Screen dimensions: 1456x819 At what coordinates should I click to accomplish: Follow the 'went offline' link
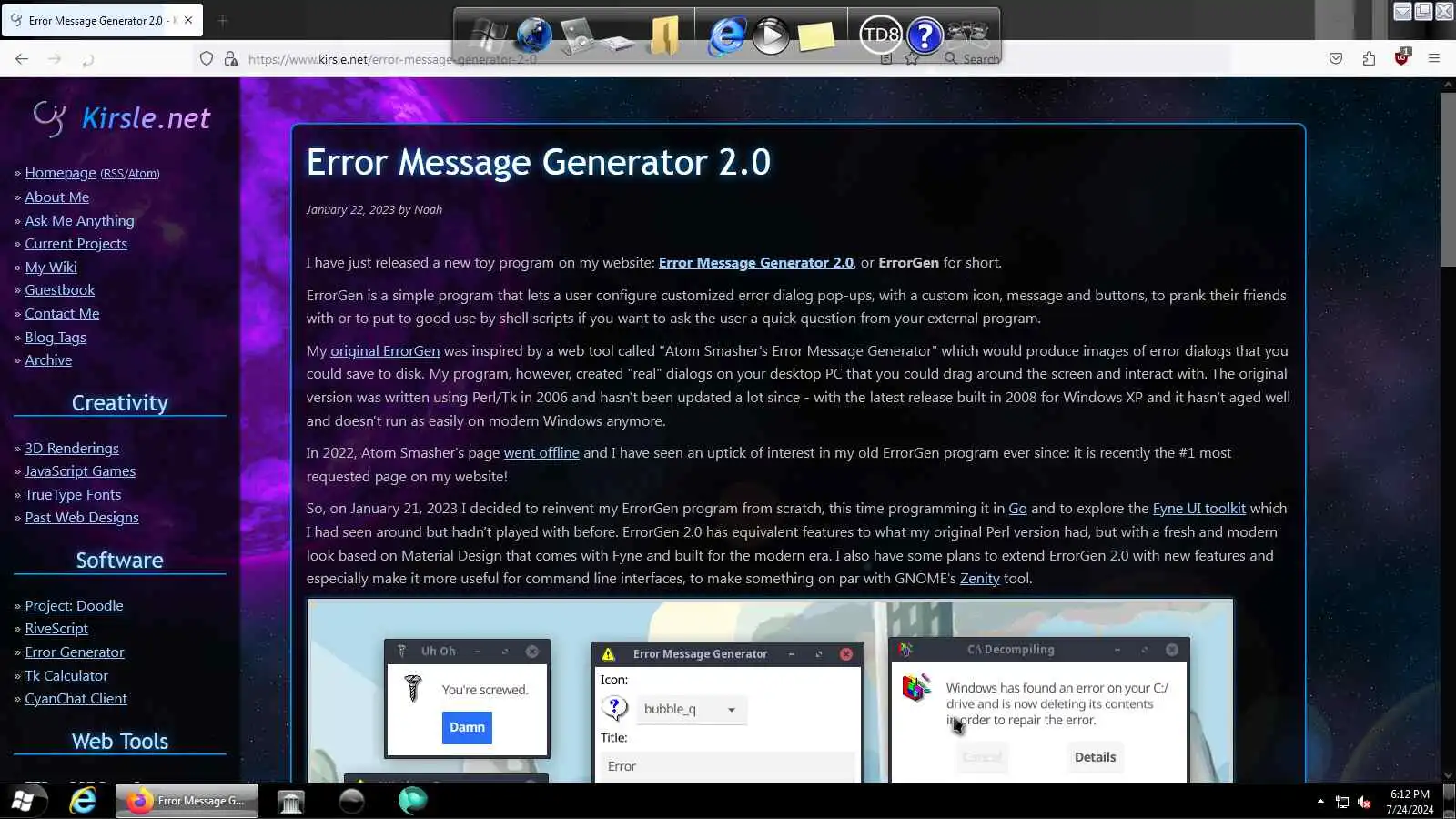click(x=541, y=453)
